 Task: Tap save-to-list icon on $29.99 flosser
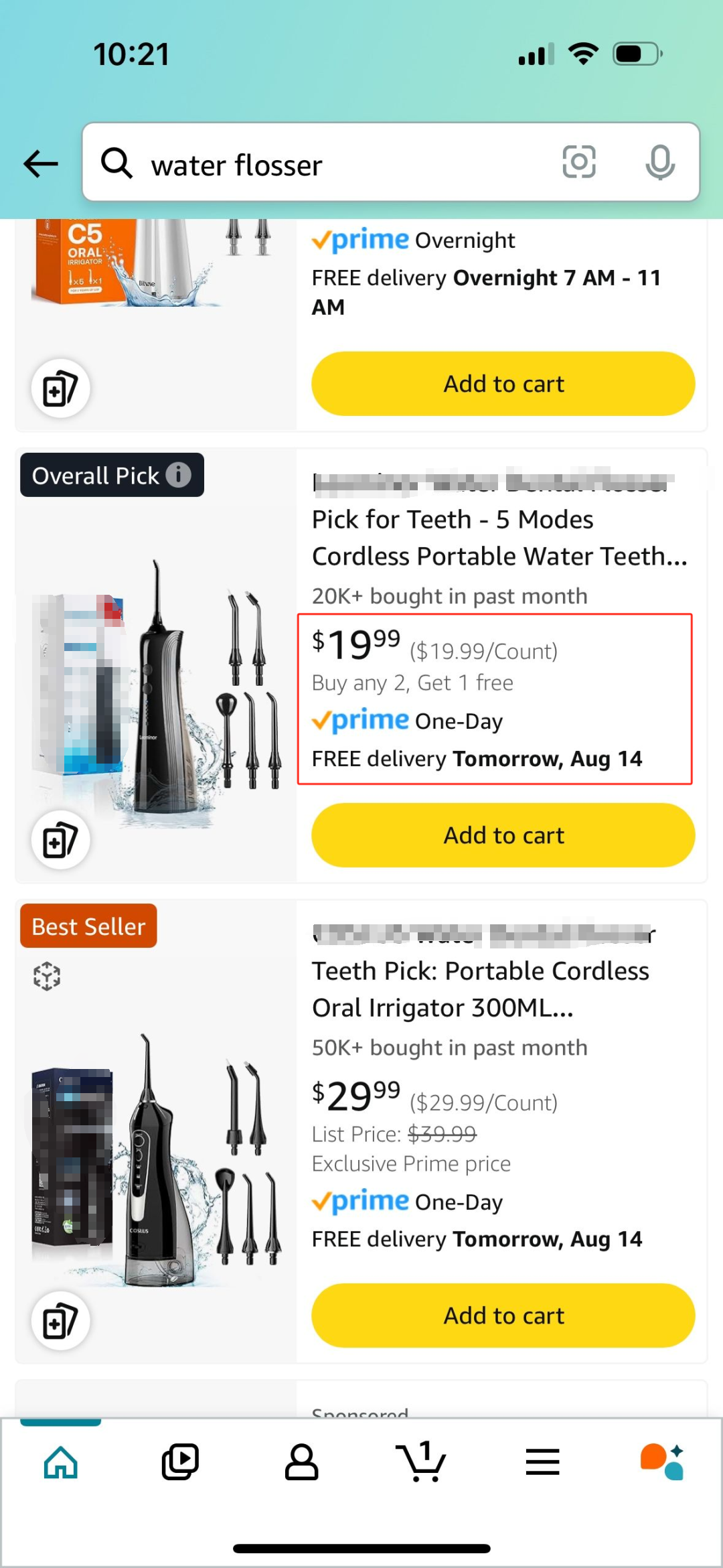pos(60,1321)
